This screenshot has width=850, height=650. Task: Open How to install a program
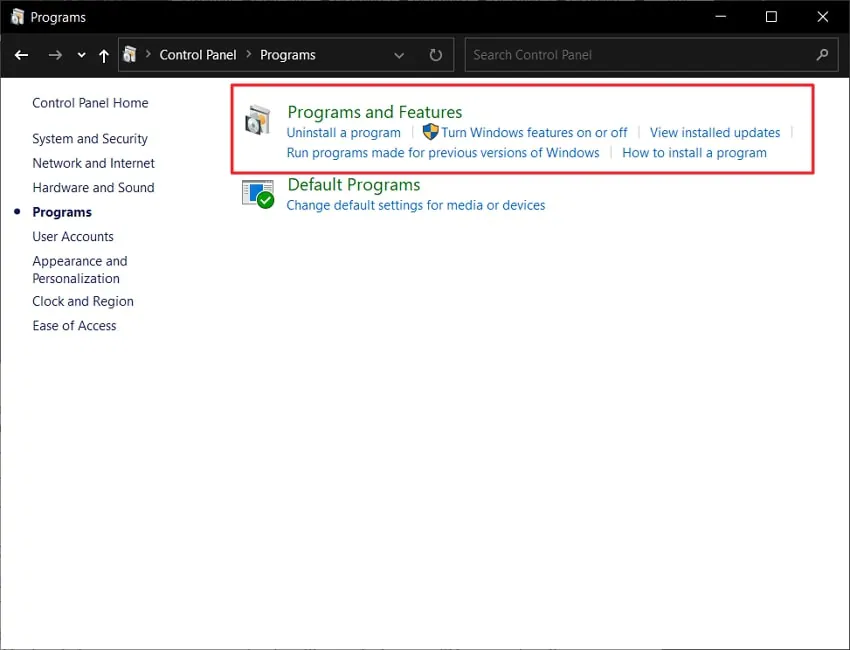point(694,153)
